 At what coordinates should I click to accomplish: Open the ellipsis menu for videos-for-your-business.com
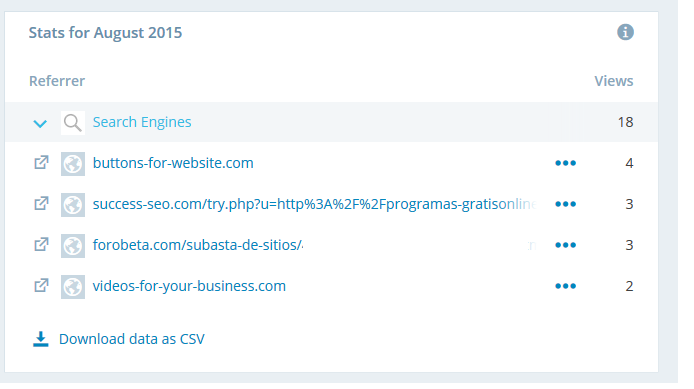coord(565,286)
